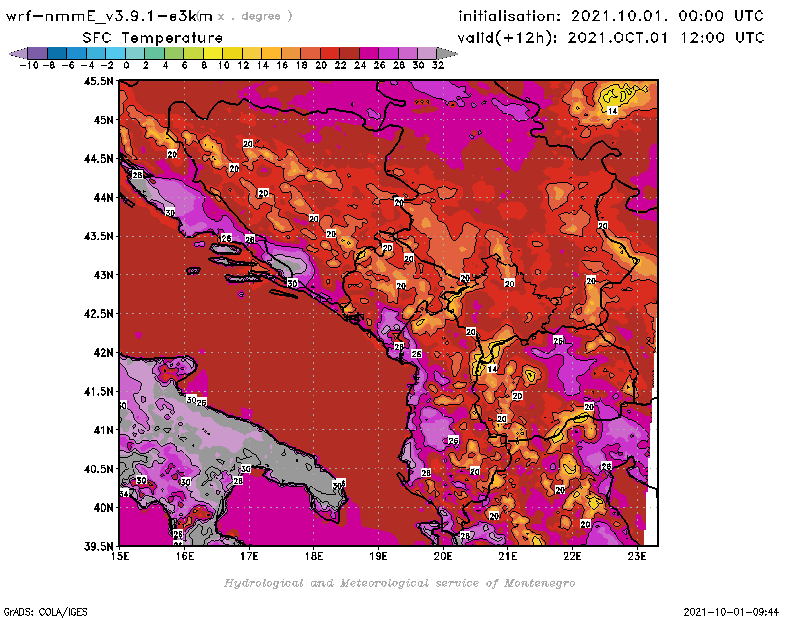
Task: Click the '18E' longitude label
Action: (x=314, y=556)
